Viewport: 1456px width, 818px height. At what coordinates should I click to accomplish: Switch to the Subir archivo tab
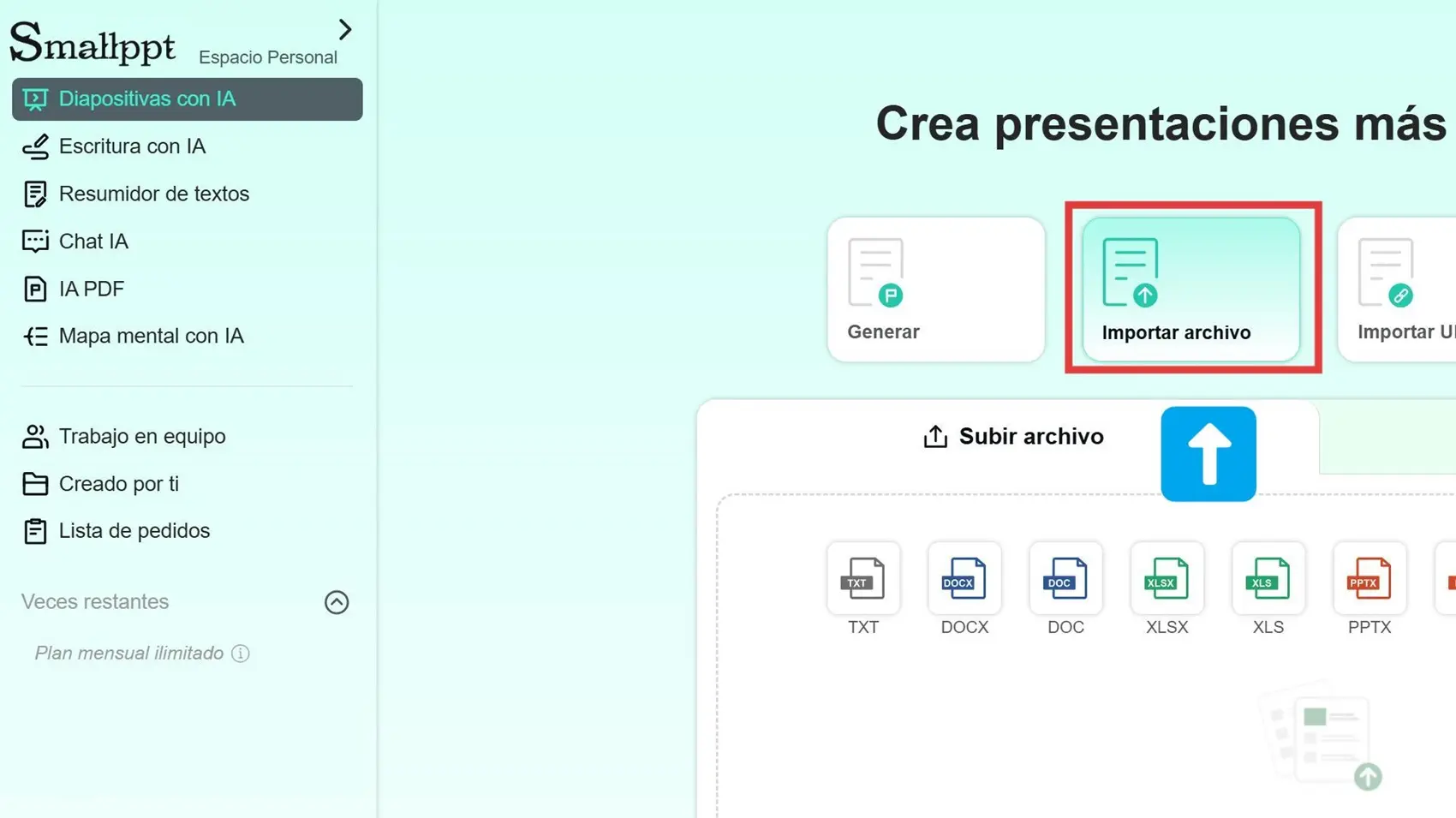1013,437
